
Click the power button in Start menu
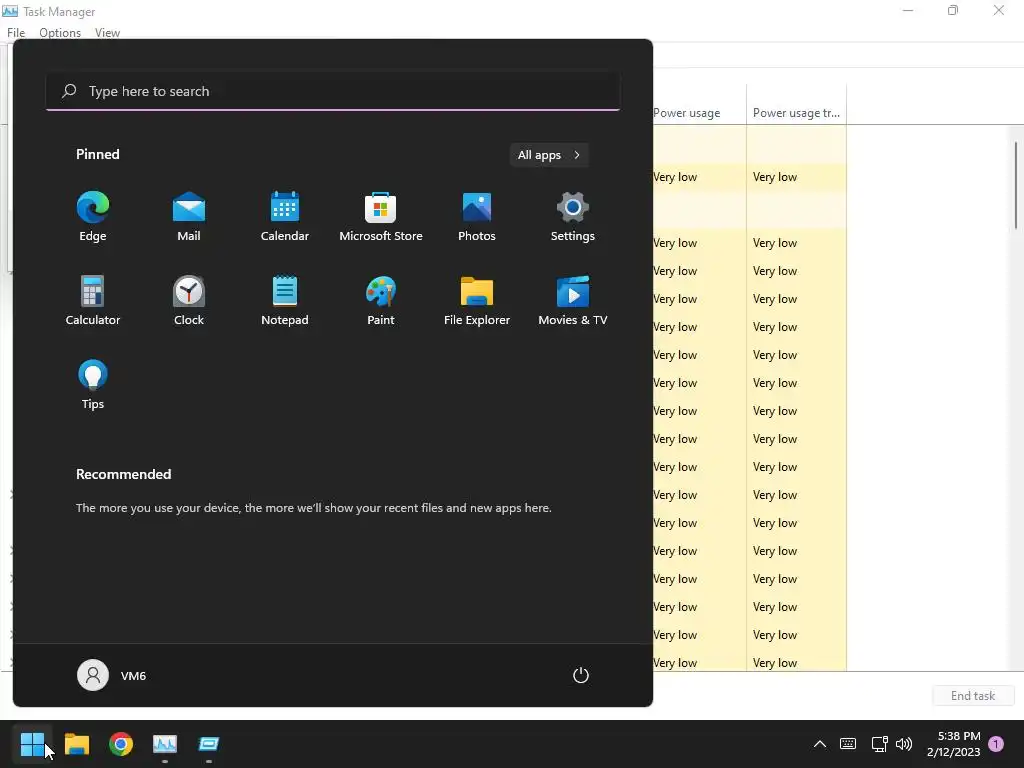581,675
